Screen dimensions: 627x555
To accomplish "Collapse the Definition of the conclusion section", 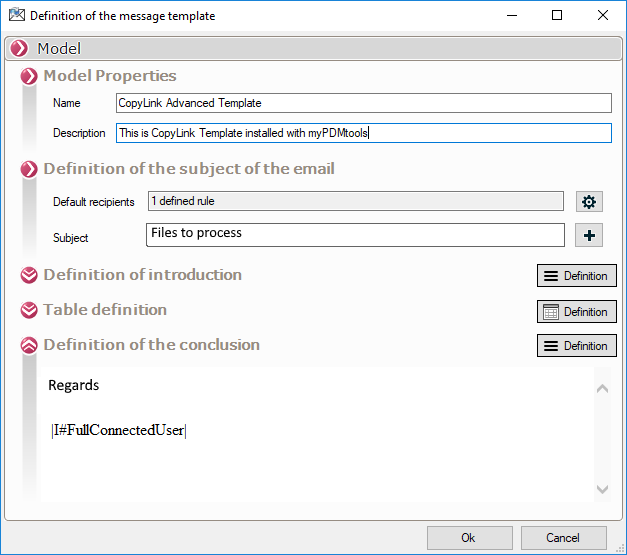I will tap(30, 345).
